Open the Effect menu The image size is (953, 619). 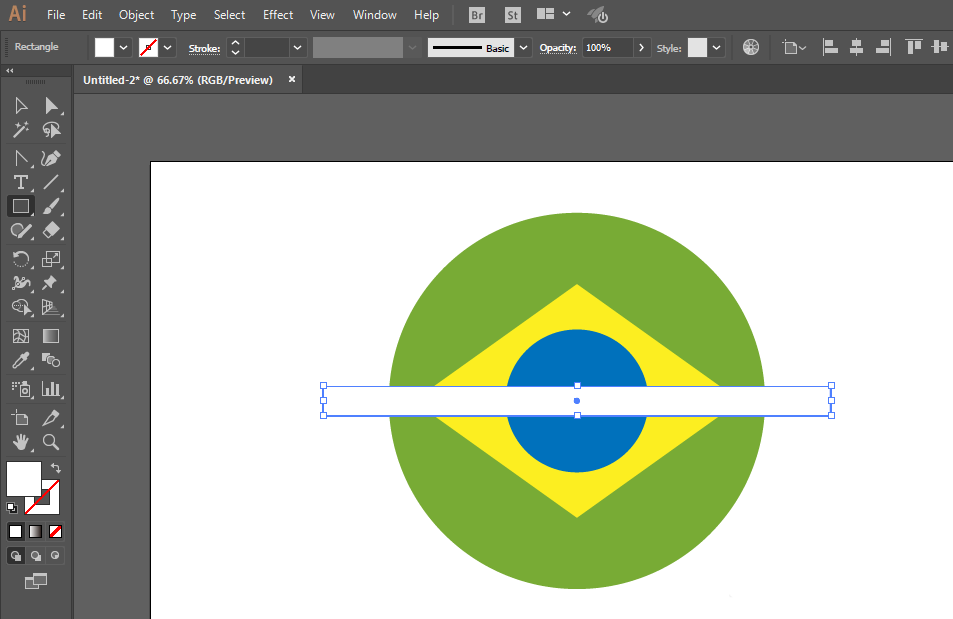(278, 15)
